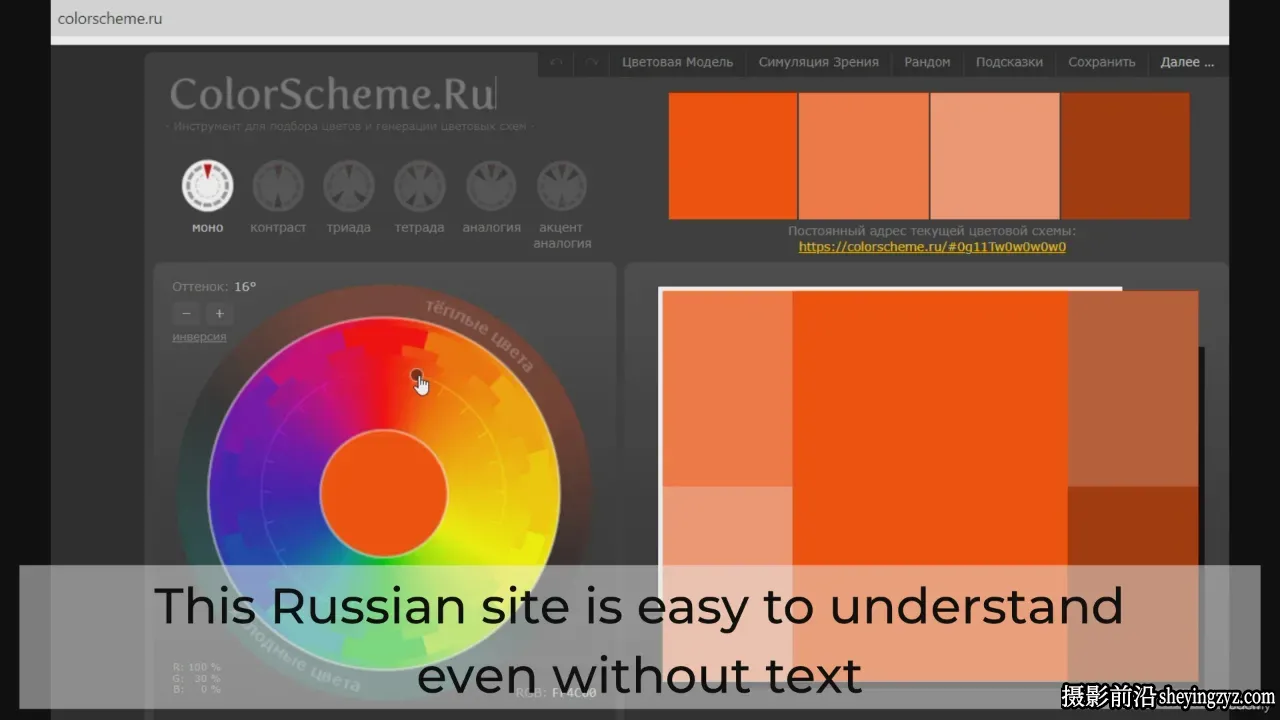
Task: Click the large central orange block in the preview
Action: (x=930, y=485)
